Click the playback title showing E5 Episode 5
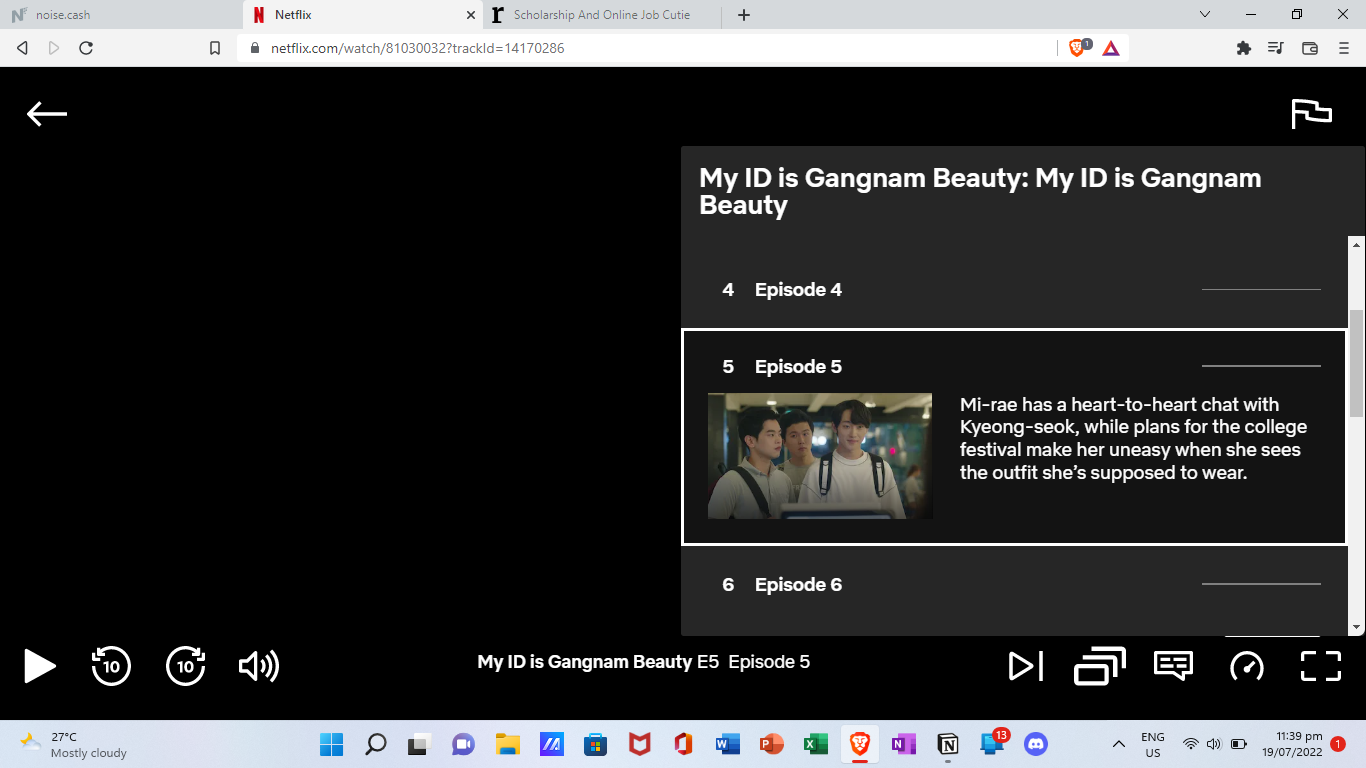The image size is (1366, 768). (644, 662)
